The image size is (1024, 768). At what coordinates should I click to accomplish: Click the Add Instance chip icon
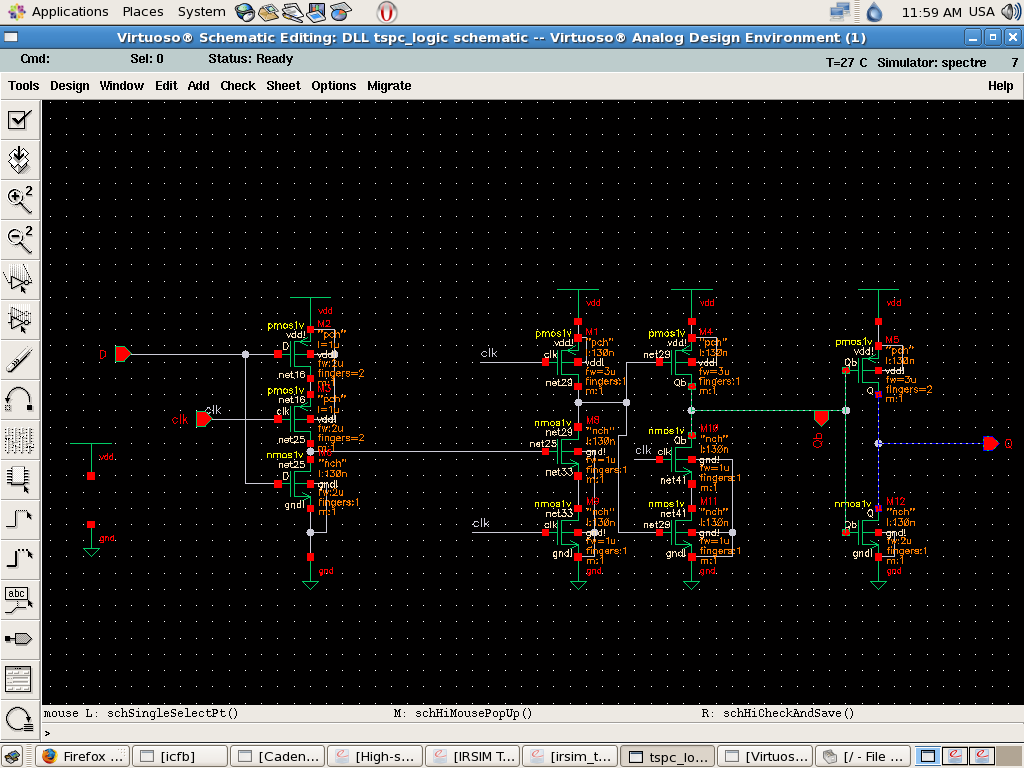pos(20,479)
